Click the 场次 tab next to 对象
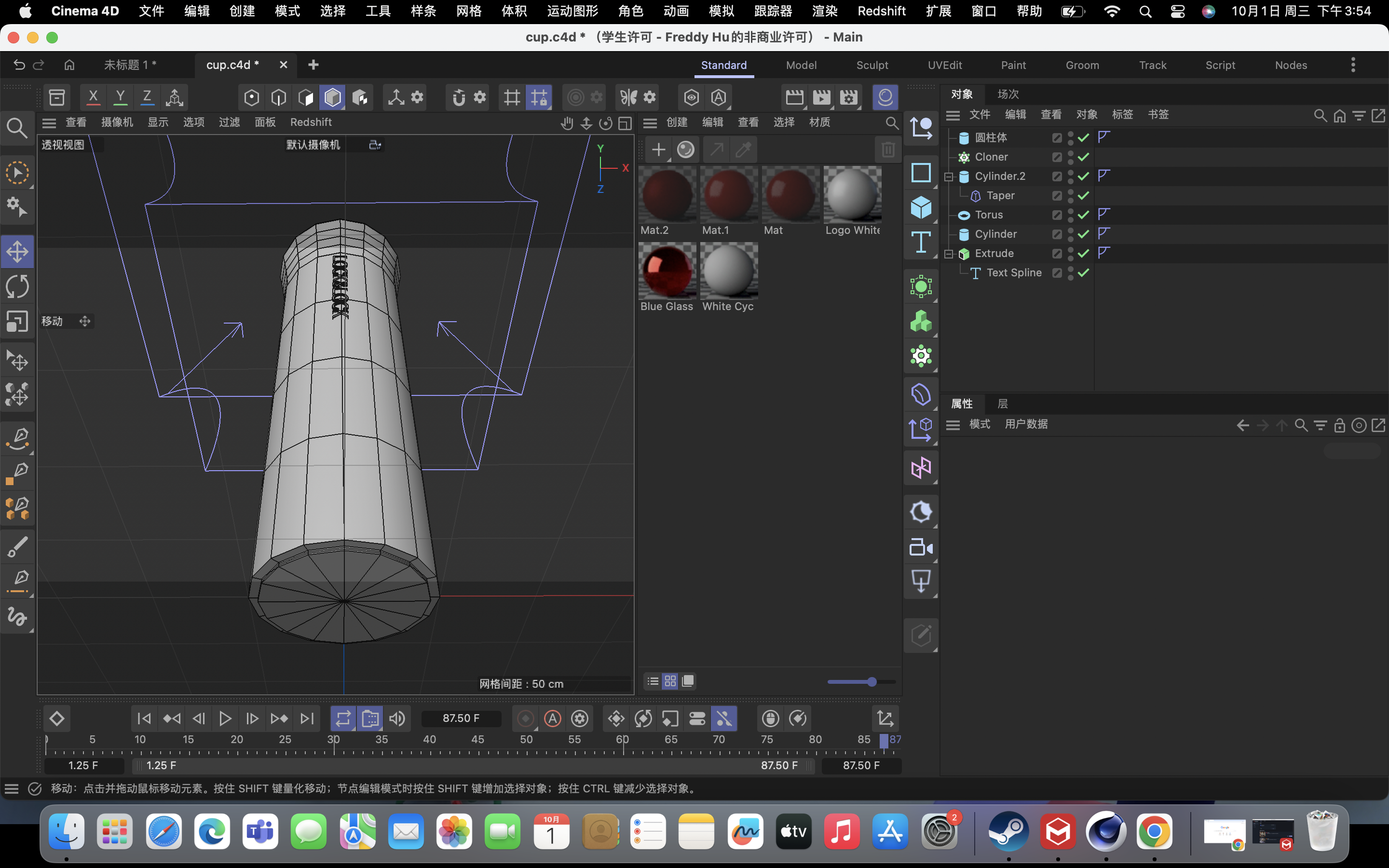Viewport: 1389px width, 868px height. tap(1008, 94)
